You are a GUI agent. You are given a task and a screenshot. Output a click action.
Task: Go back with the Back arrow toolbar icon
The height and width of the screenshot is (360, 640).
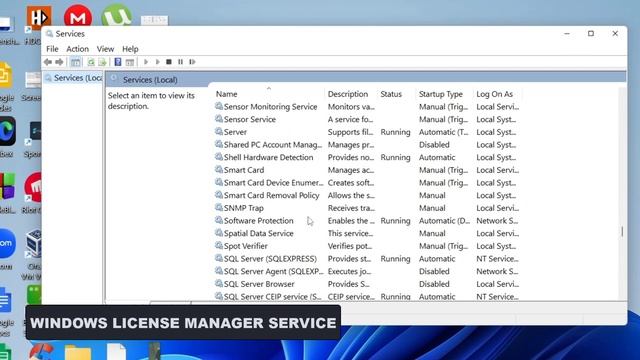48,62
